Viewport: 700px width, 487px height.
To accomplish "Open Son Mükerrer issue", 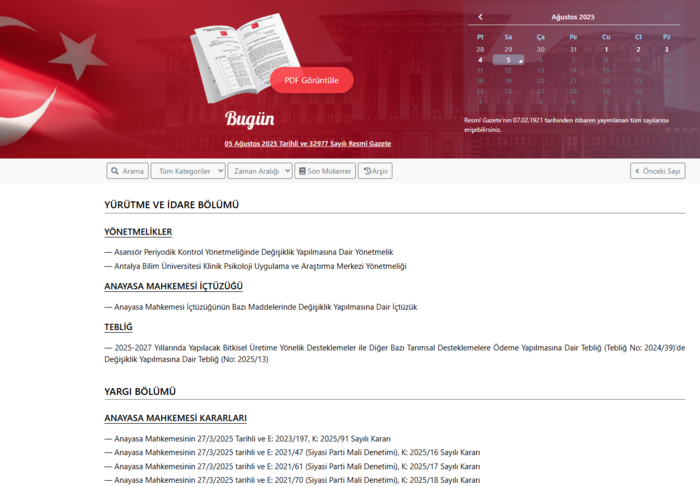I will pyautogui.click(x=325, y=171).
